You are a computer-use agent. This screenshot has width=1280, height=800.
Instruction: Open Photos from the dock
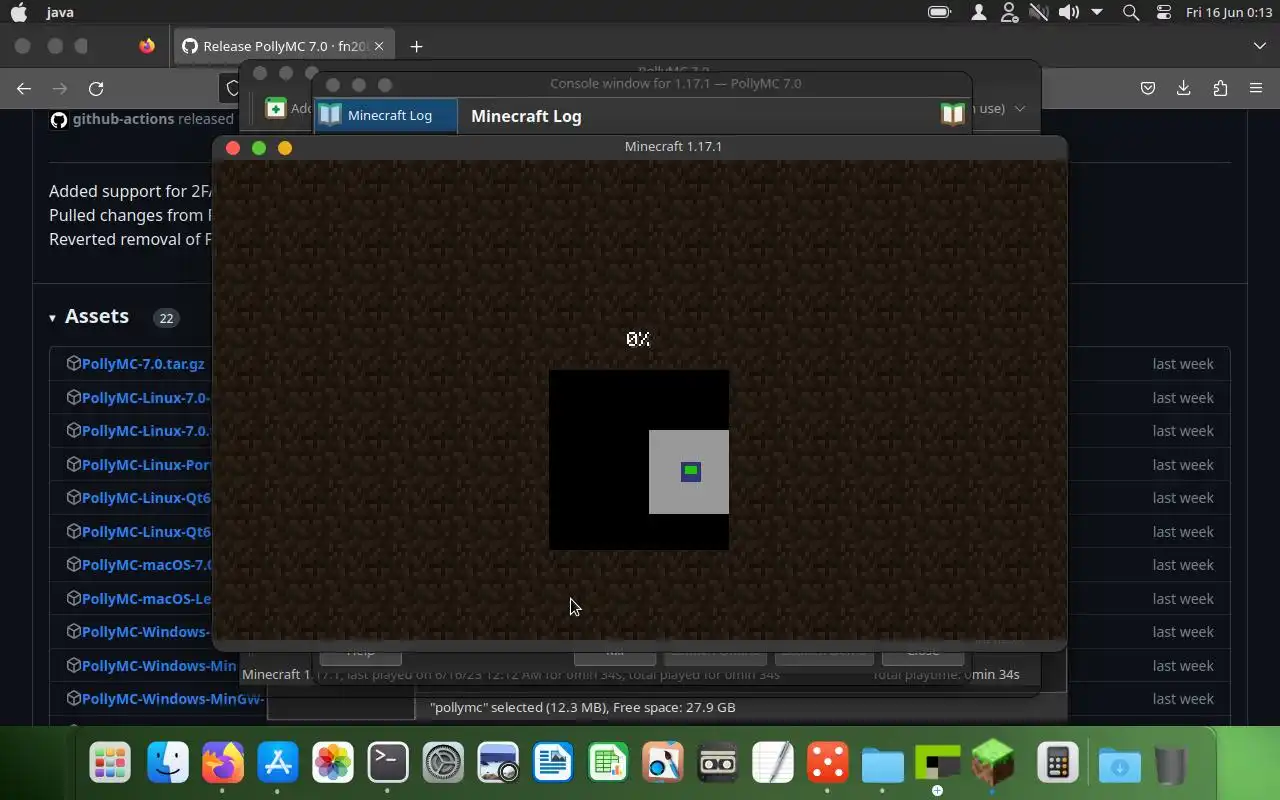click(333, 765)
